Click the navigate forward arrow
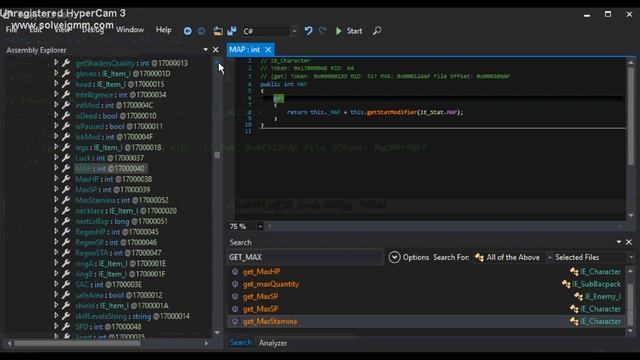Image resolution: width=640 pixels, height=360 pixels. (x=201, y=31)
